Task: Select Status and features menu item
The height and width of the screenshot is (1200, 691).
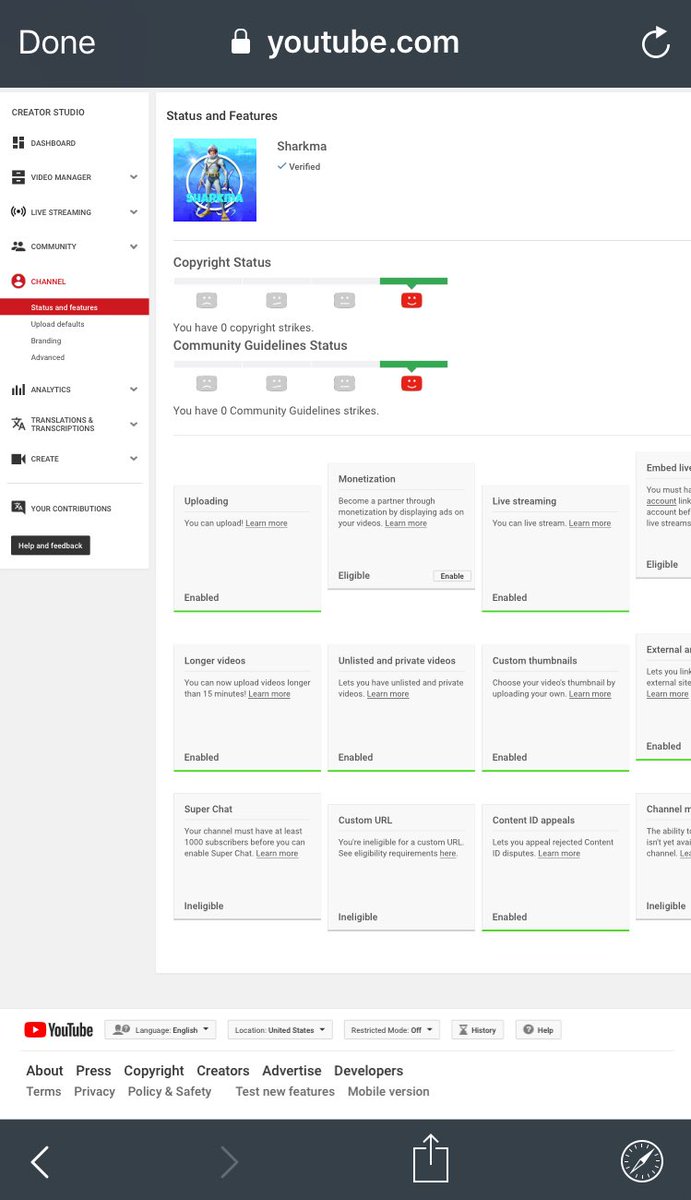Action: coord(75,308)
